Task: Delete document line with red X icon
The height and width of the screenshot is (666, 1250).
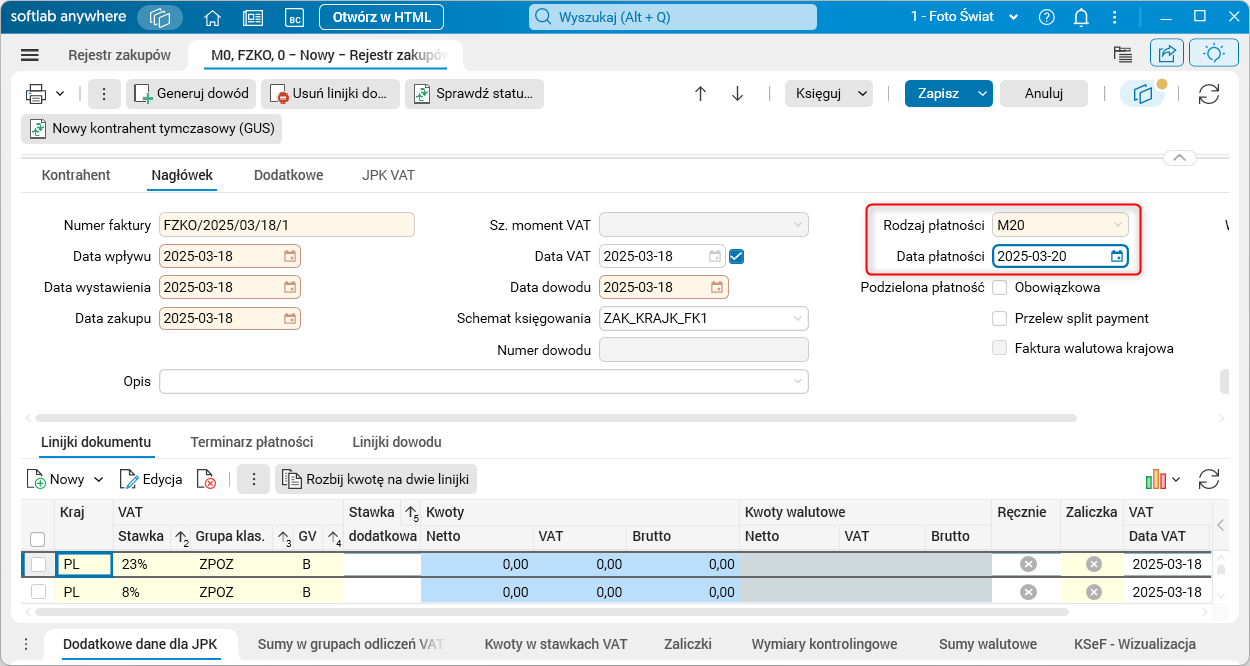Action: click(206, 479)
